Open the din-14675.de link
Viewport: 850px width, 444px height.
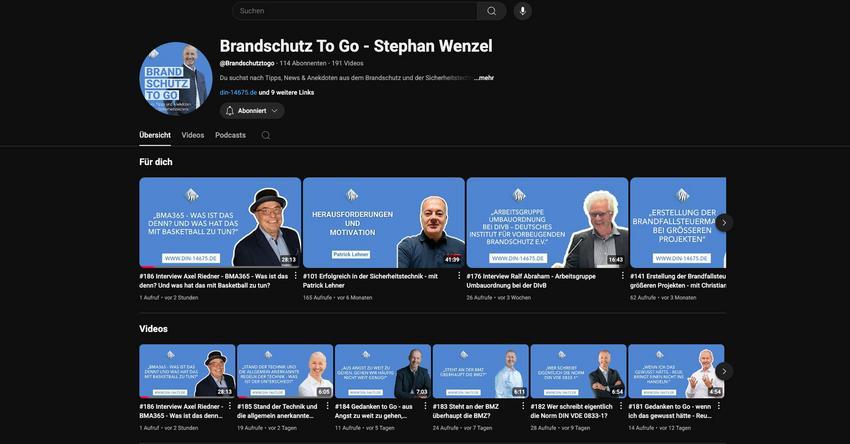coord(238,93)
